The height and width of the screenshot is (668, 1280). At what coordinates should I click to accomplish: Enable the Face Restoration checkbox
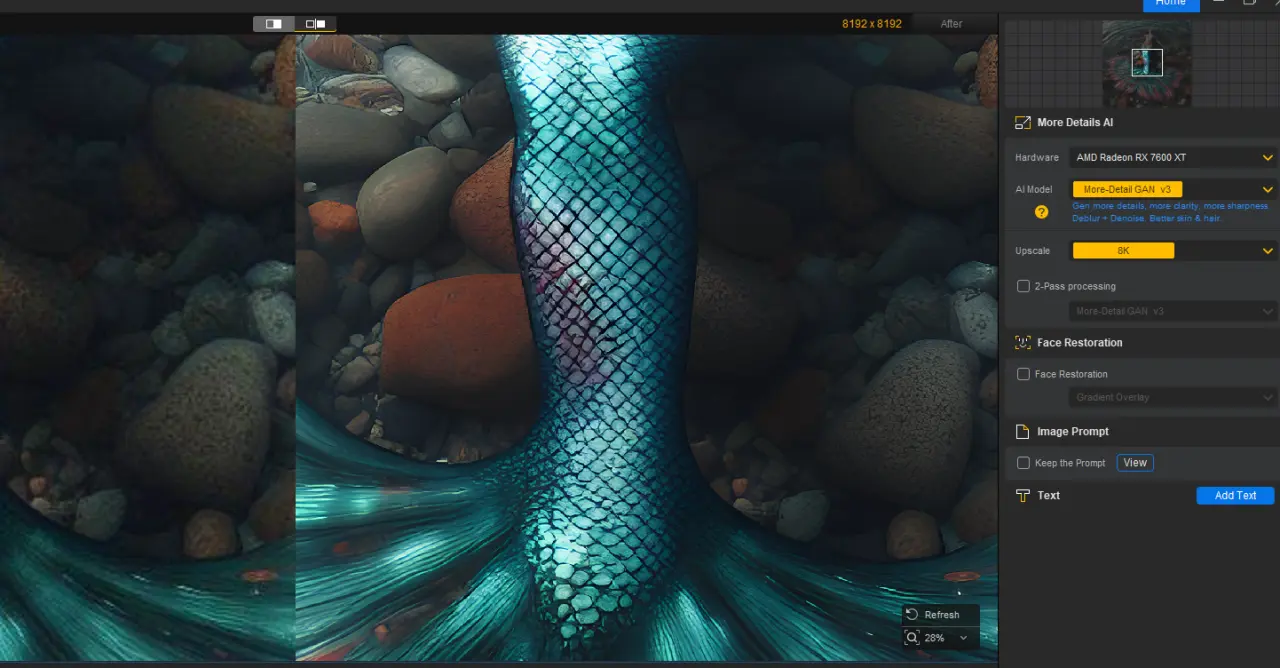[x=1023, y=374]
